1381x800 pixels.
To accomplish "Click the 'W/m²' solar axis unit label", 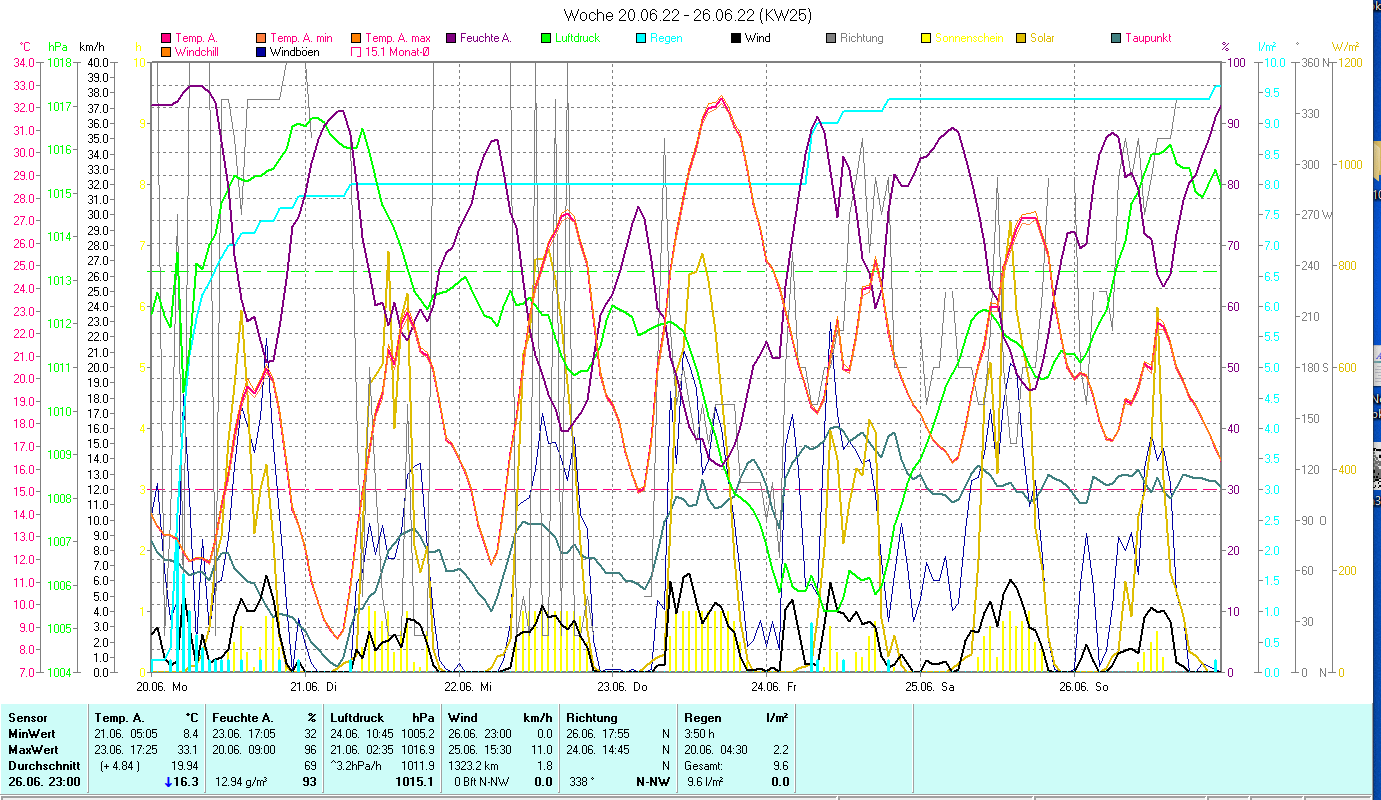I will click(1344, 46).
